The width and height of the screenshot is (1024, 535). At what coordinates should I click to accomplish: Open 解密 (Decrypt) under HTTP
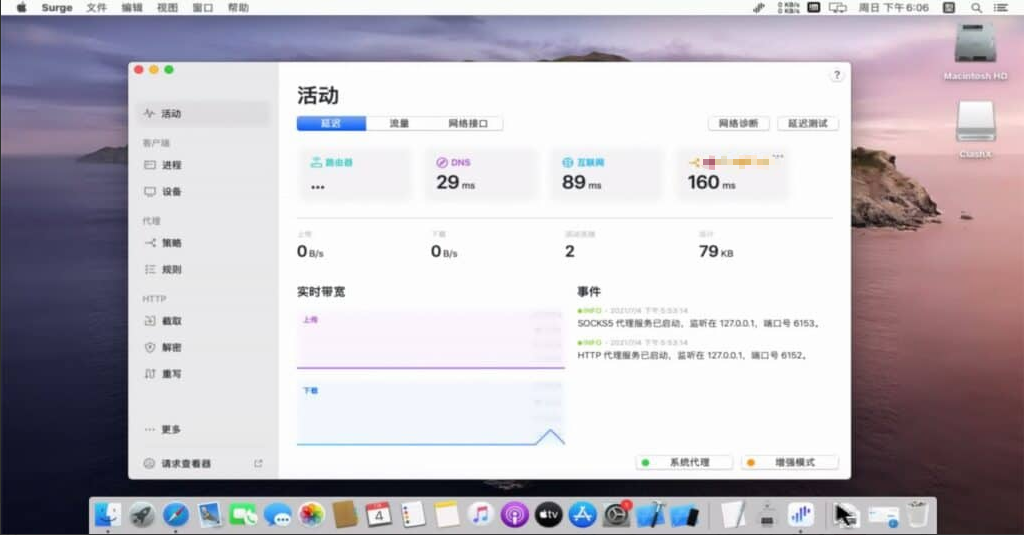coord(171,347)
